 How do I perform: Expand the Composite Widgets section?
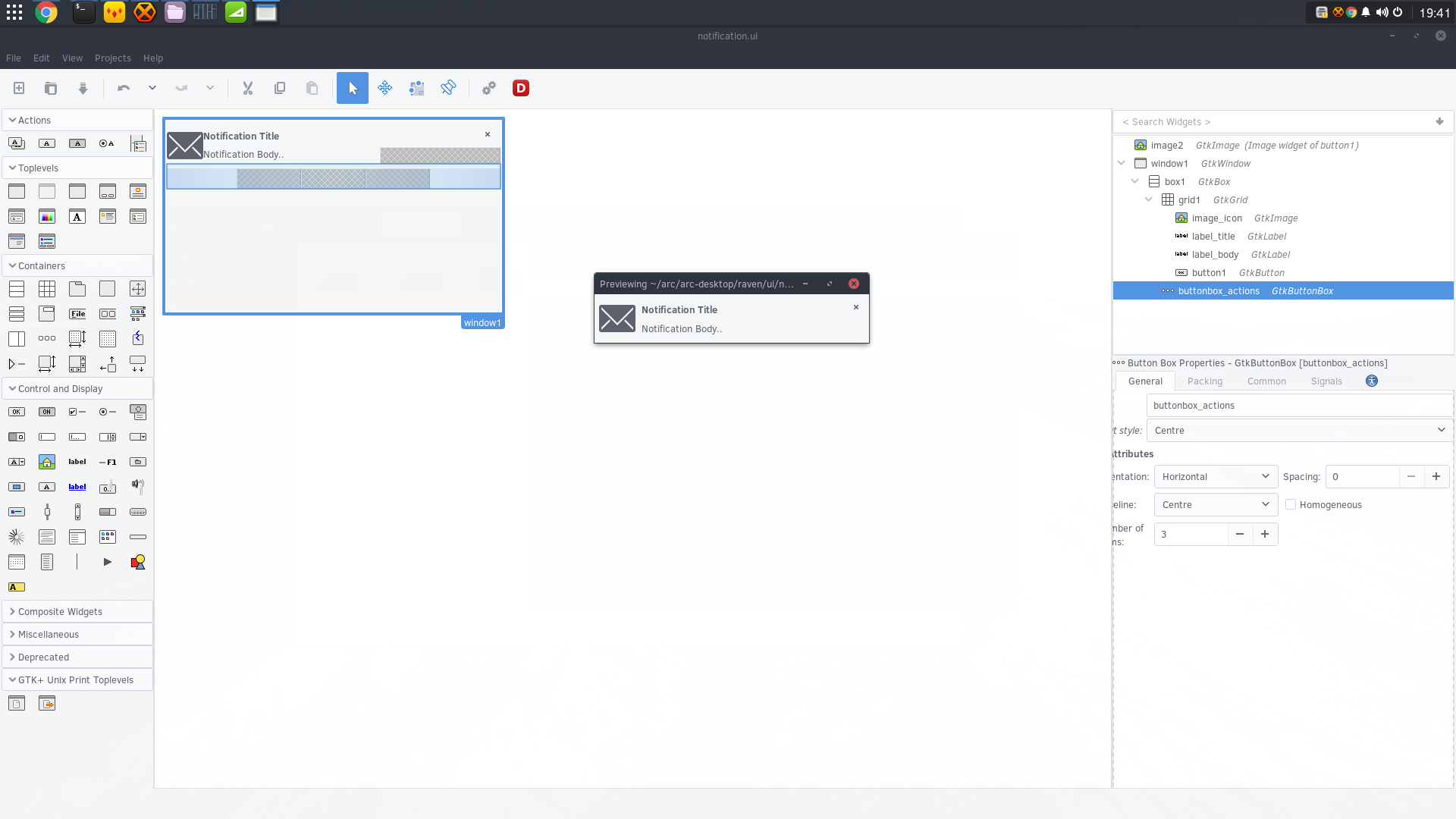click(77, 612)
